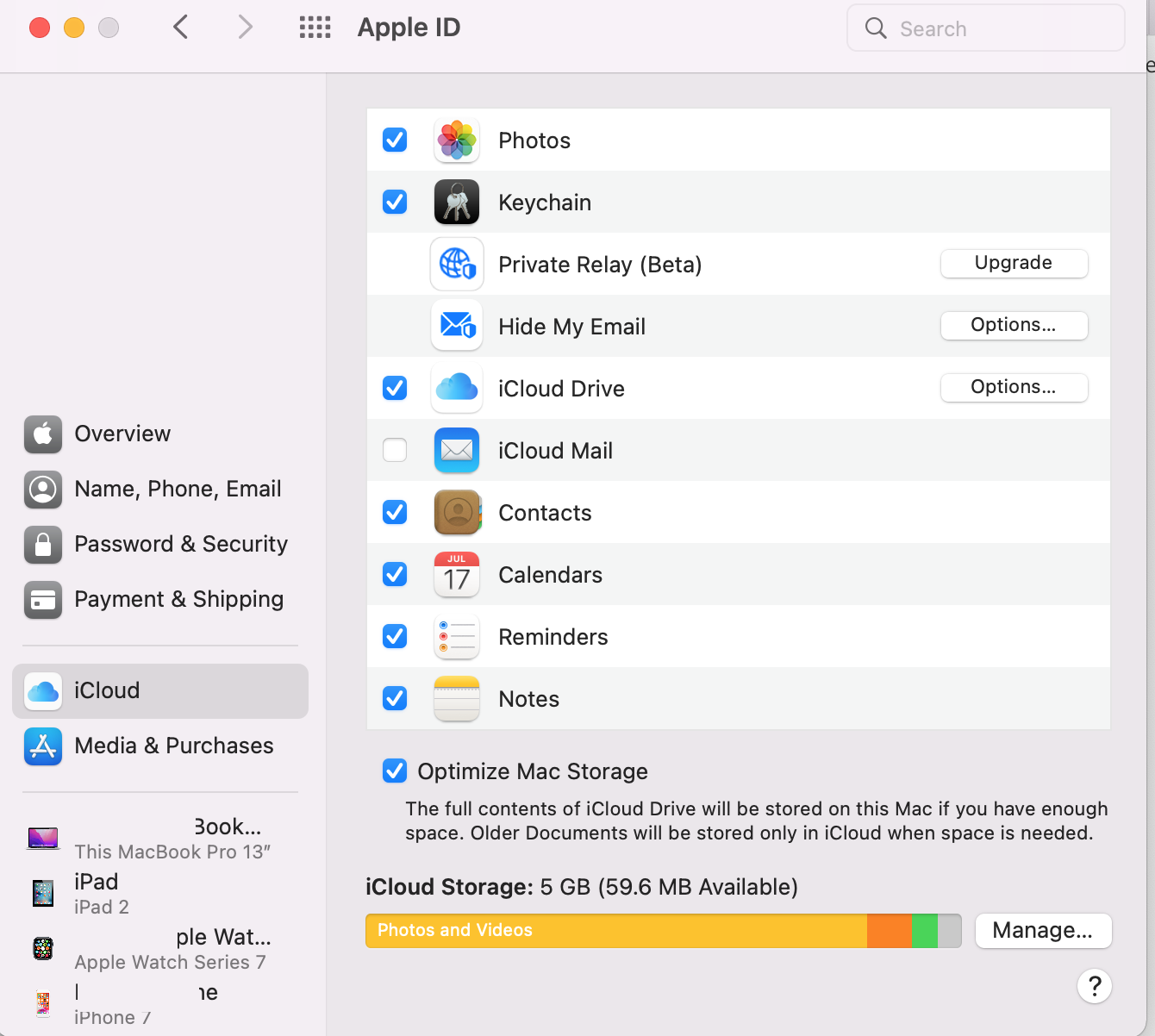The image size is (1155, 1036).
Task: Click the Payment & Shipping card icon
Action: coord(43,600)
